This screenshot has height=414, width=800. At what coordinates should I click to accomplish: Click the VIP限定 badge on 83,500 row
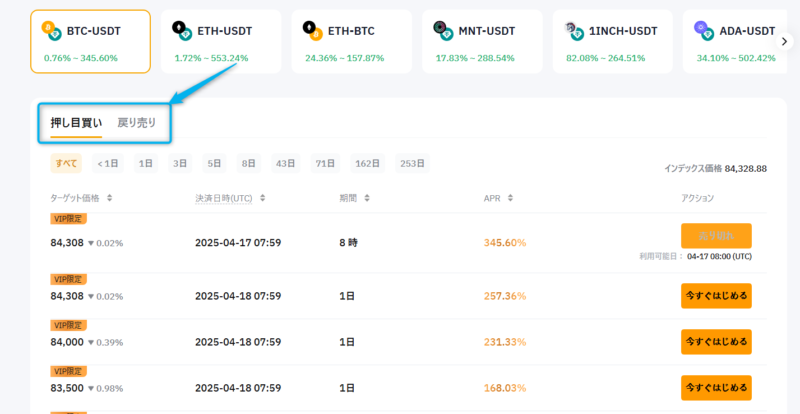(x=68, y=371)
